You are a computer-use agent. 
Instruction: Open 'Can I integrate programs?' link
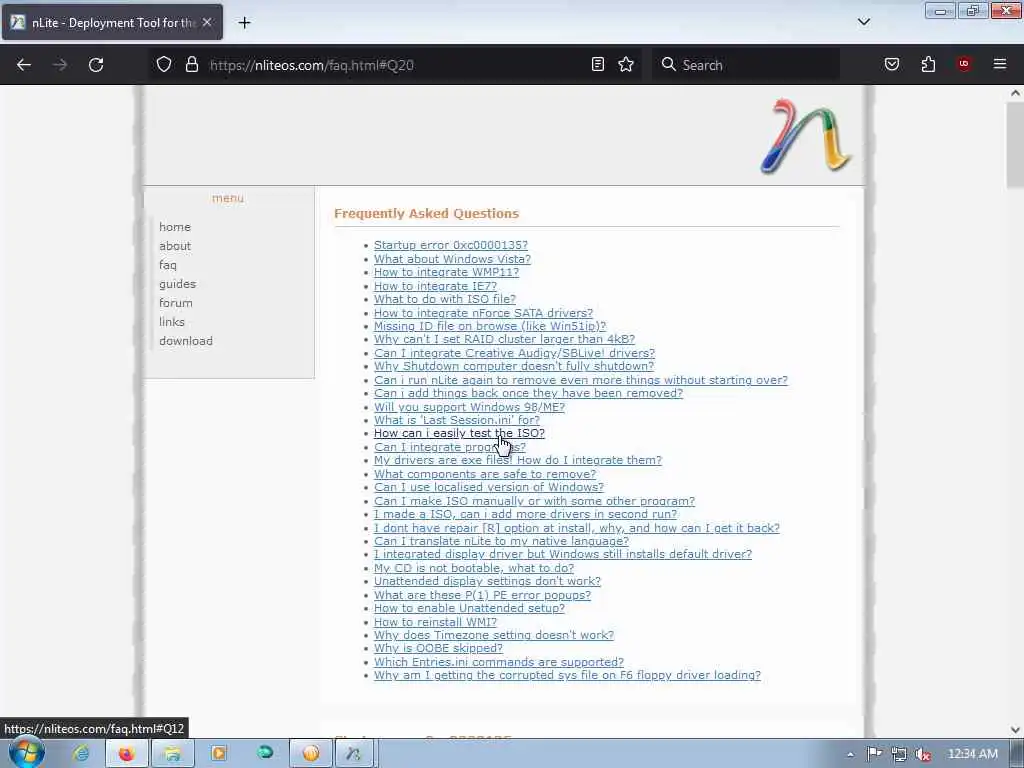click(449, 447)
